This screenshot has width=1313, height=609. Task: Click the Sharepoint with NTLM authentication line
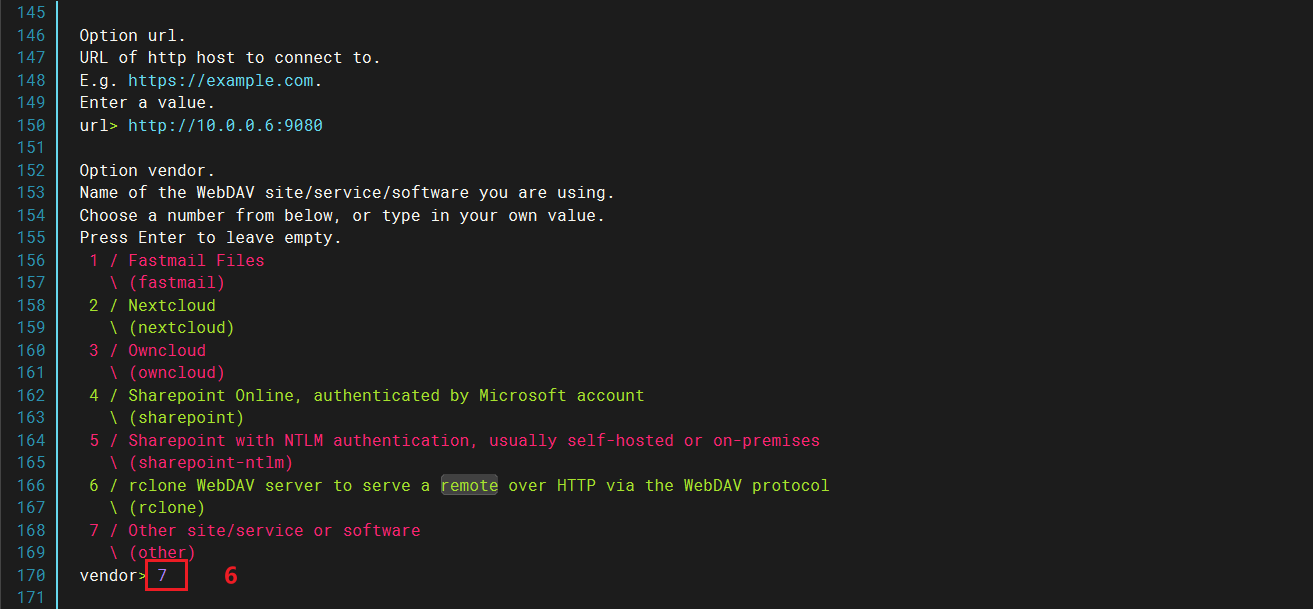click(x=473, y=440)
